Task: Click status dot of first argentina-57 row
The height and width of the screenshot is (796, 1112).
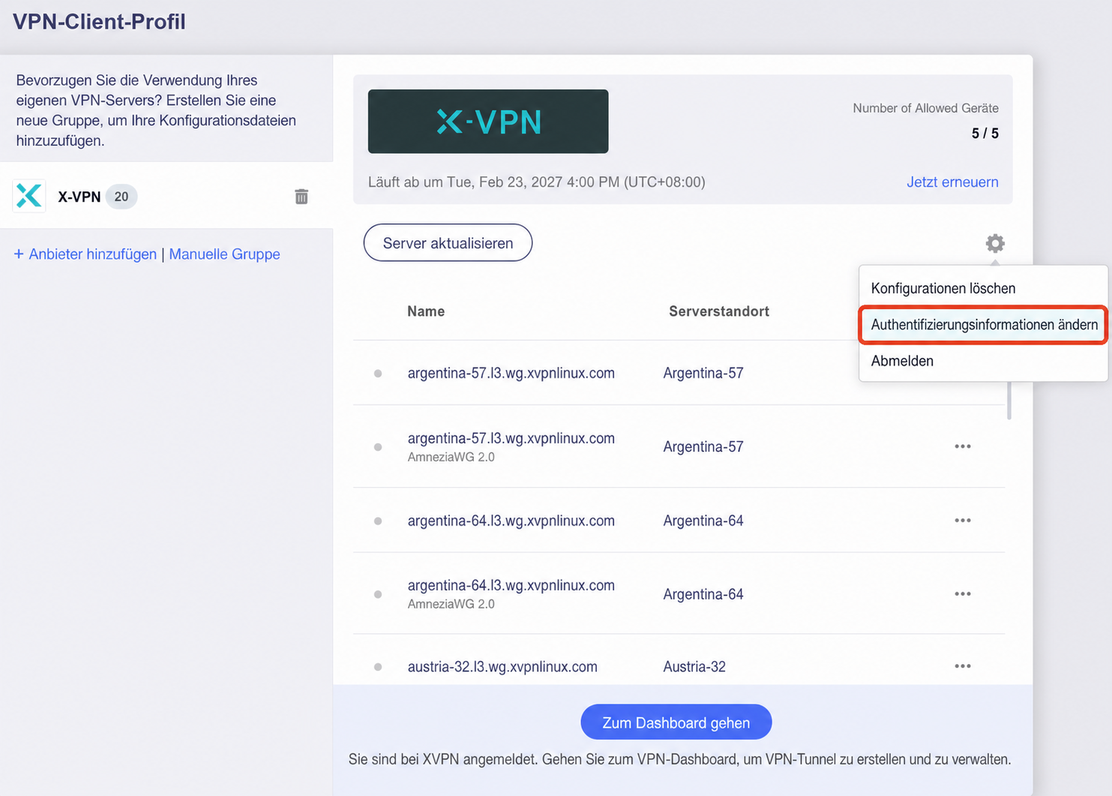Action: 378,373
